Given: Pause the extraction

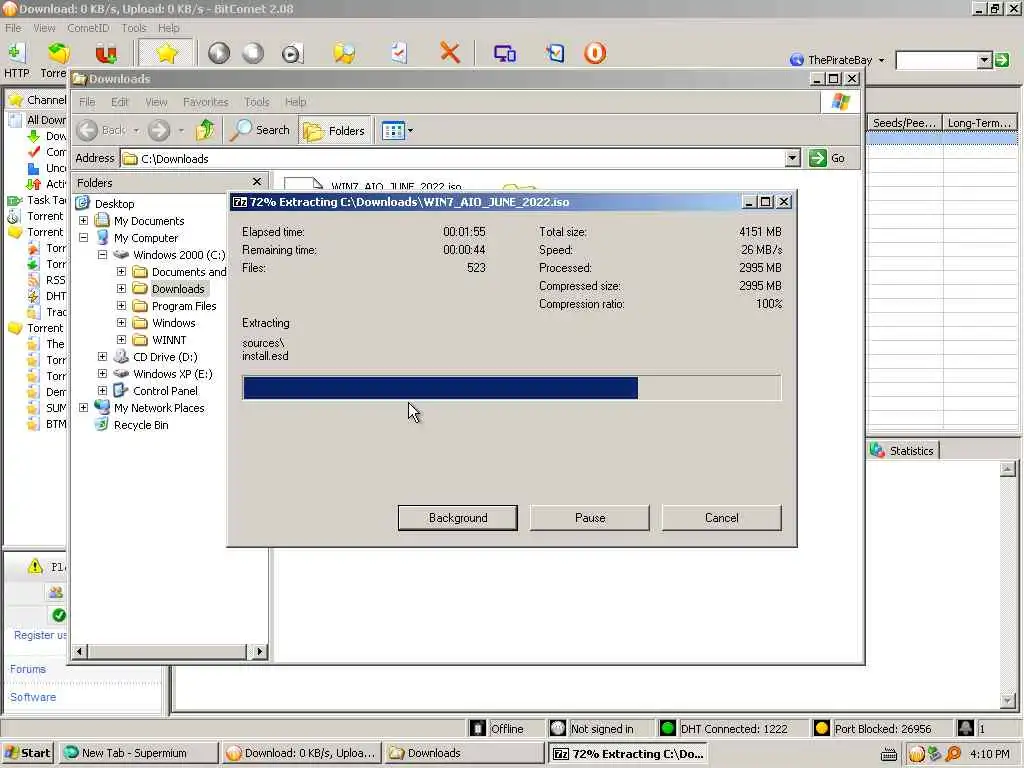Looking at the screenshot, I should click(590, 518).
